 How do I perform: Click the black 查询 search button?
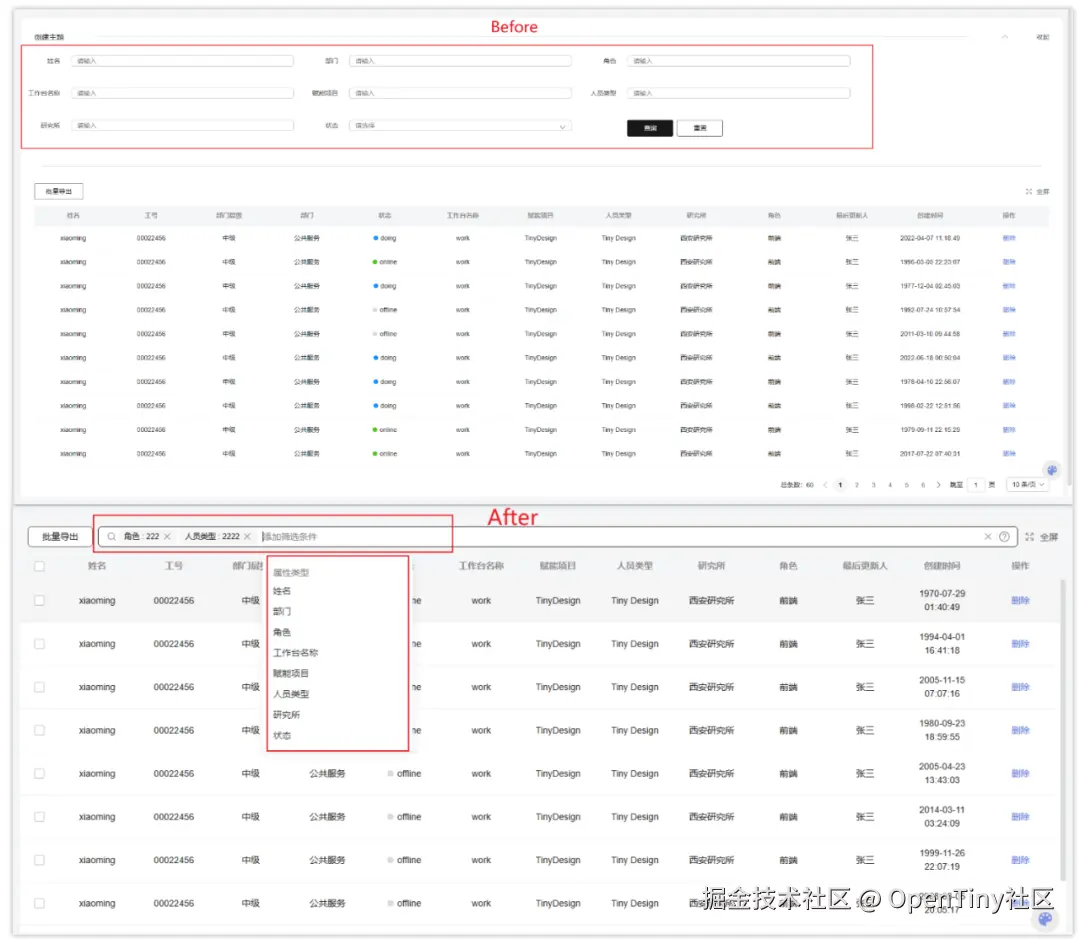tap(650, 128)
